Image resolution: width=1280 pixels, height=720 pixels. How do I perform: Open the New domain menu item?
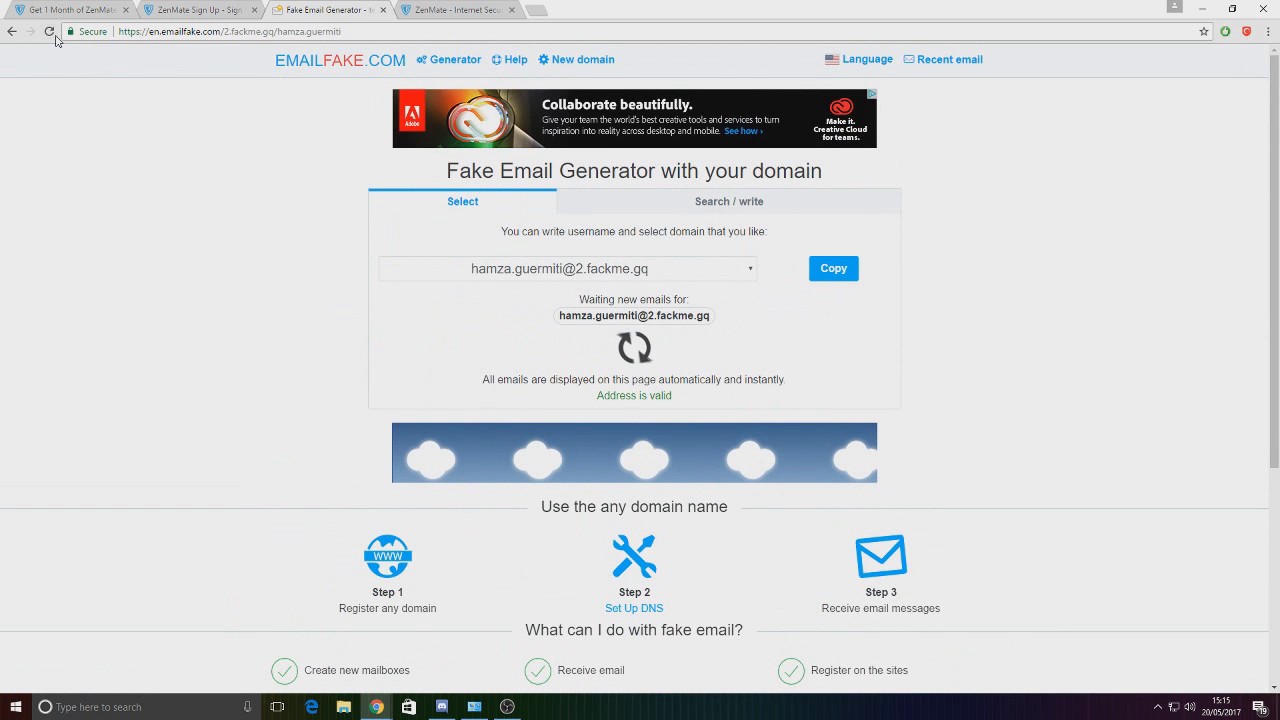click(x=576, y=60)
